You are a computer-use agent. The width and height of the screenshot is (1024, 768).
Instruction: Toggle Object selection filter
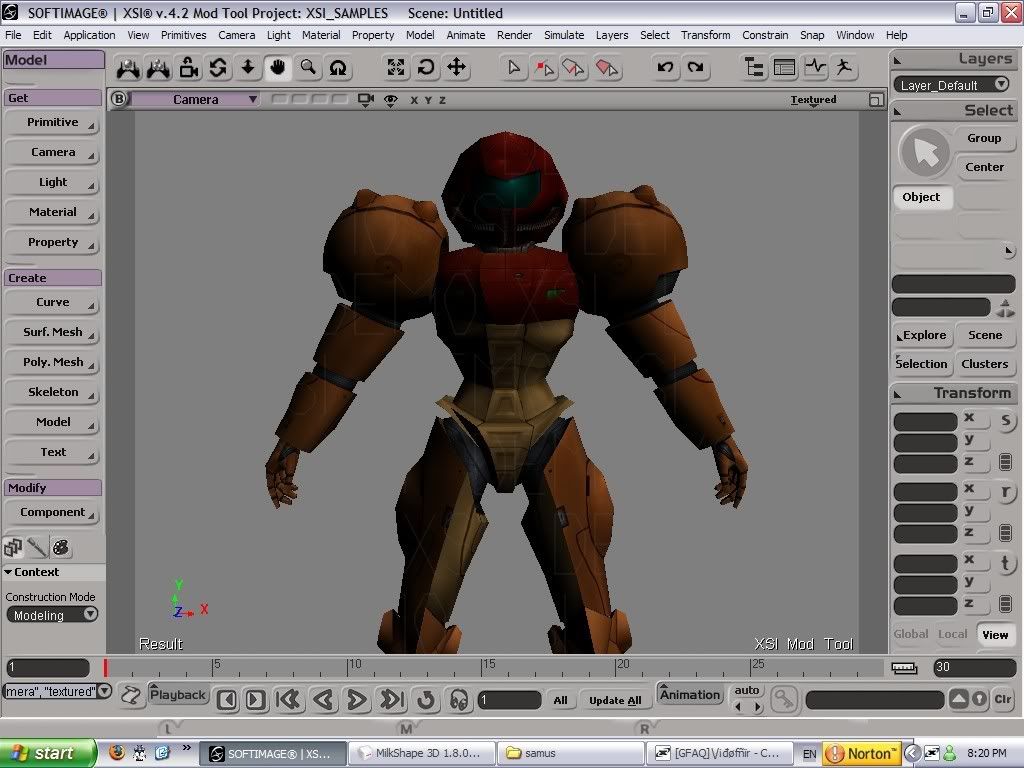coord(921,197)
